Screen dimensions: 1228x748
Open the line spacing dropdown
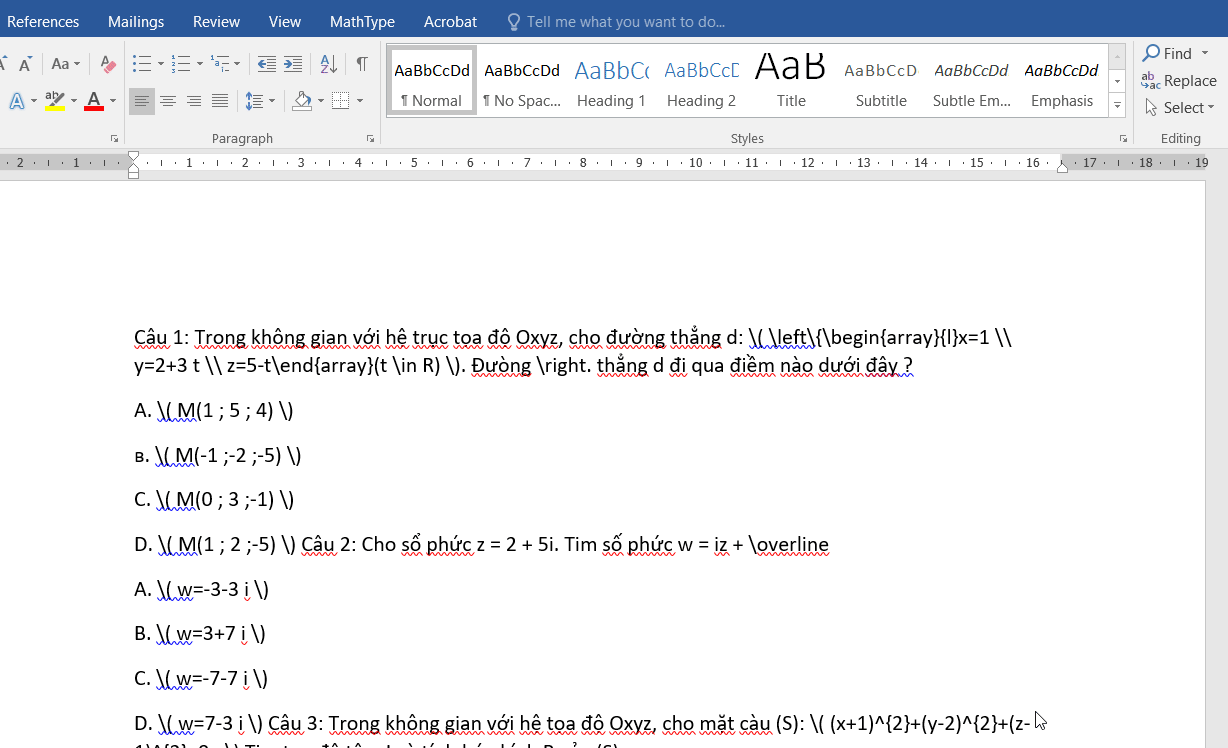click(x=260, y=101)
